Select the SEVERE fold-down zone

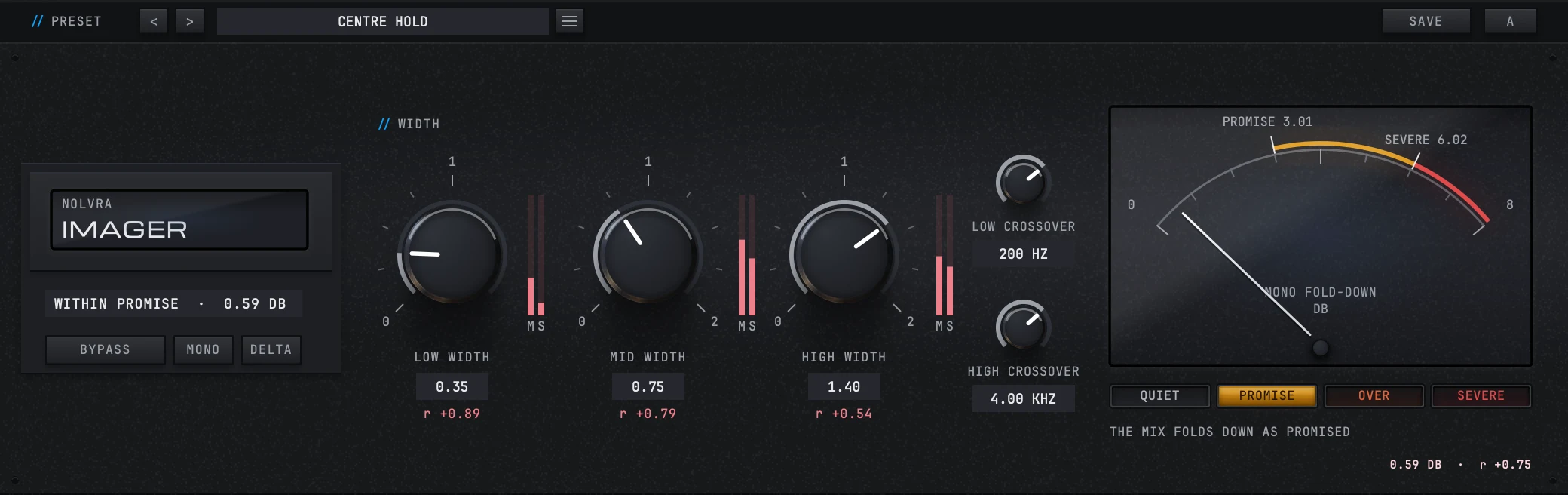pos(1481,396)
